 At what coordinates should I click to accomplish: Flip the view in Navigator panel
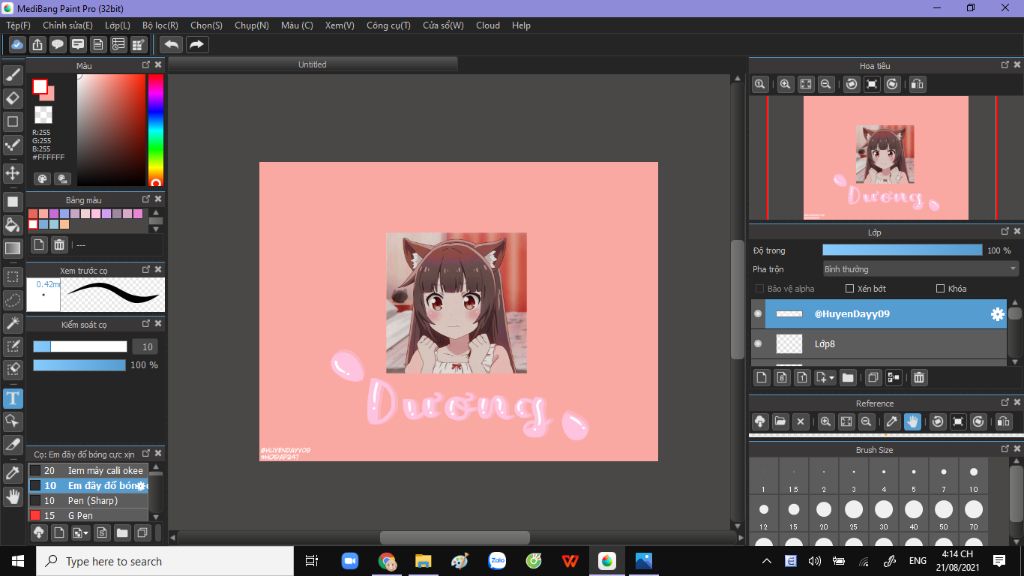[917, 84]
